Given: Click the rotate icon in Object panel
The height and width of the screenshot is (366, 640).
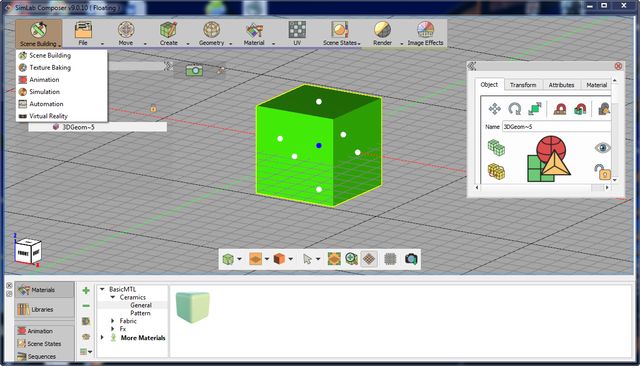Looking at the screenshot, I should coord(515,109).
